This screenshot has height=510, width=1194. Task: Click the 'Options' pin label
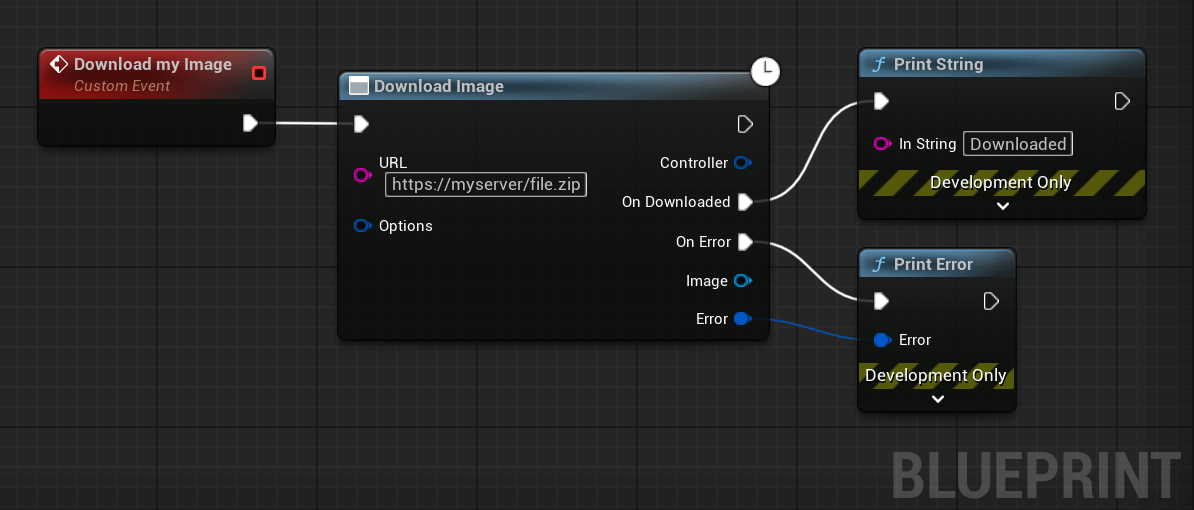[x=406, y=226]
